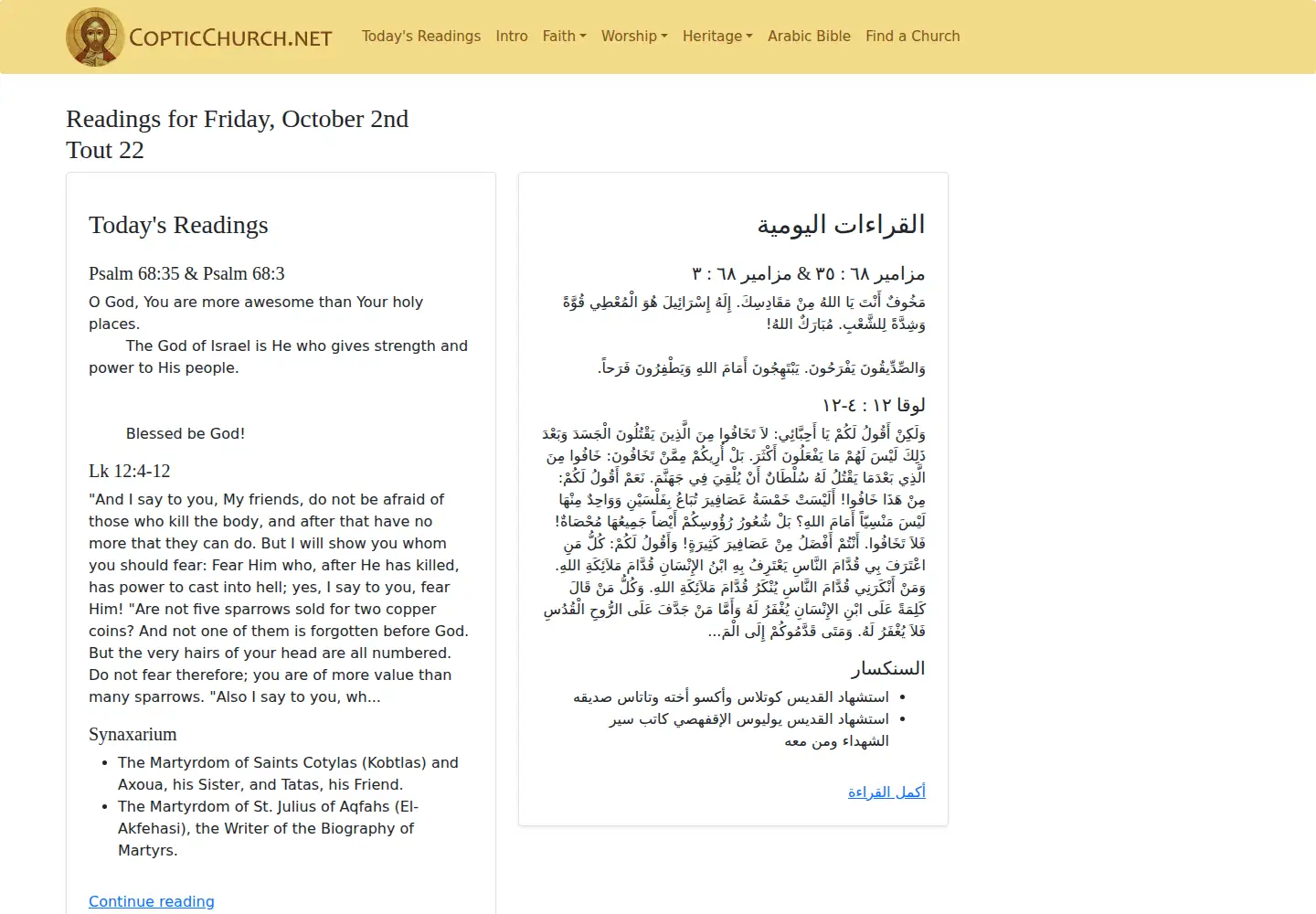The height and width of the screenshot is (914, 1316).
Task: Click the Arabic السنكسار heading
Action: (x=887, y=668)
